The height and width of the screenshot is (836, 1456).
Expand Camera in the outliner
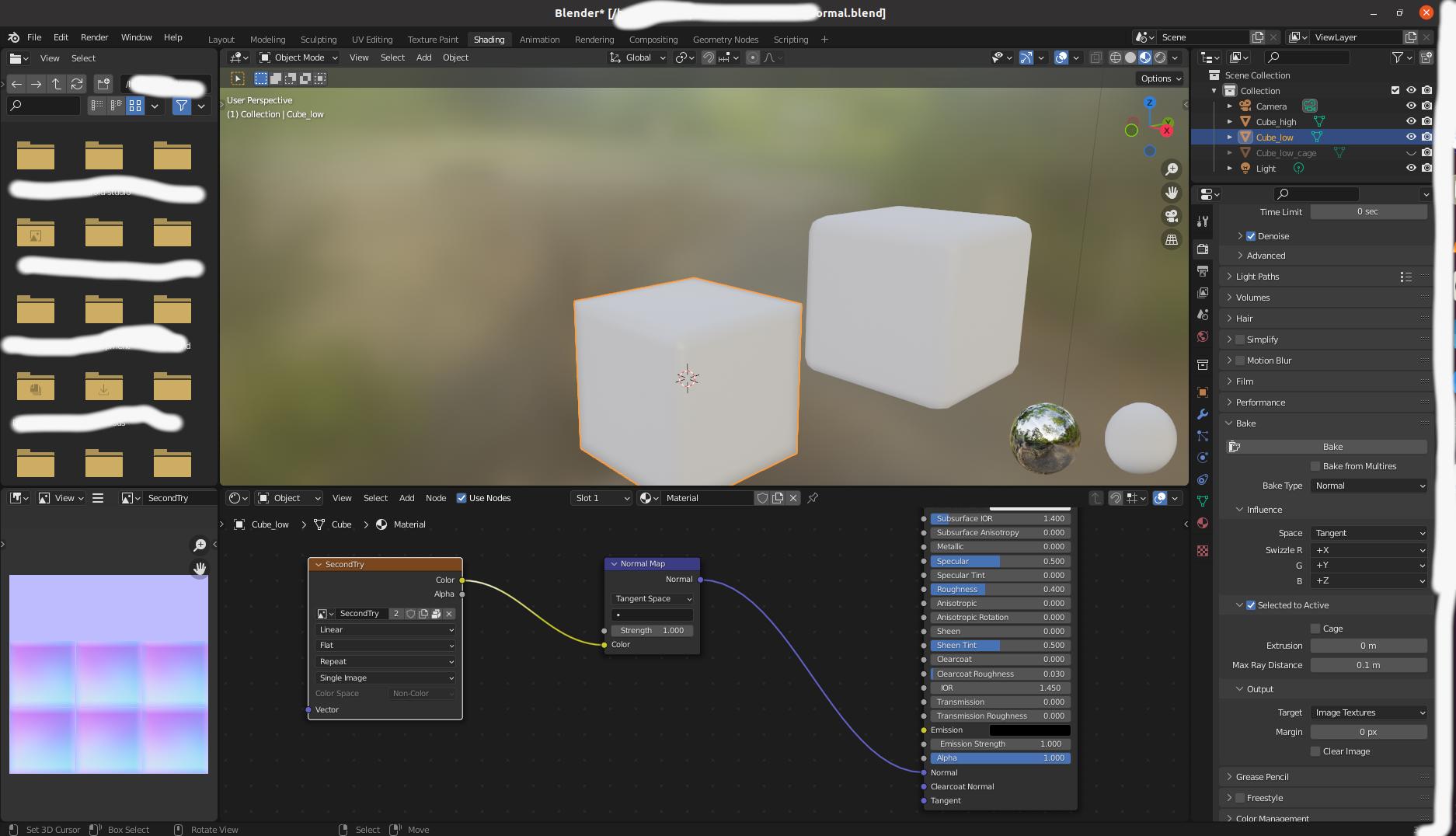1229,106
